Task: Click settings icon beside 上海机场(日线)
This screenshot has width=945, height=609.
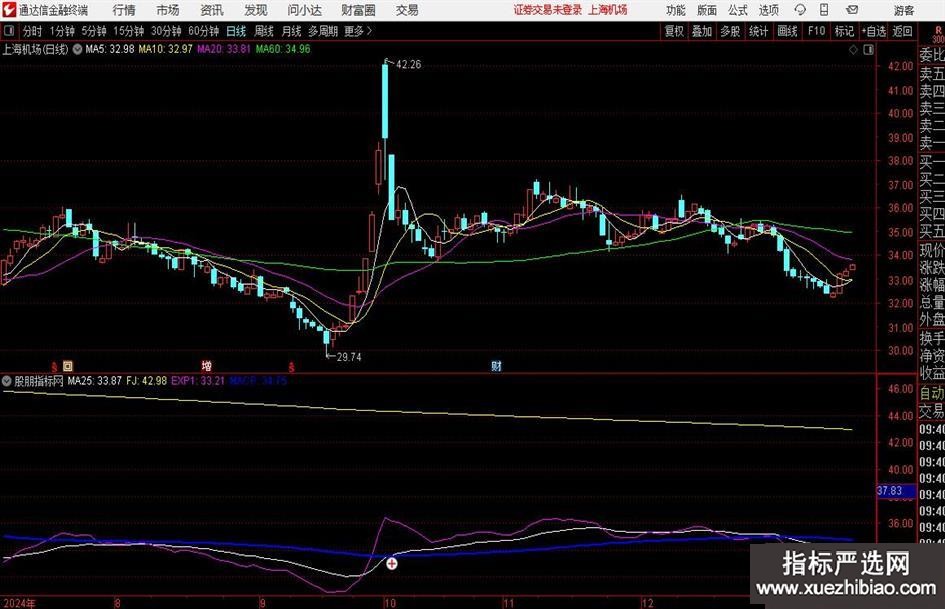Action: point(77,49)
